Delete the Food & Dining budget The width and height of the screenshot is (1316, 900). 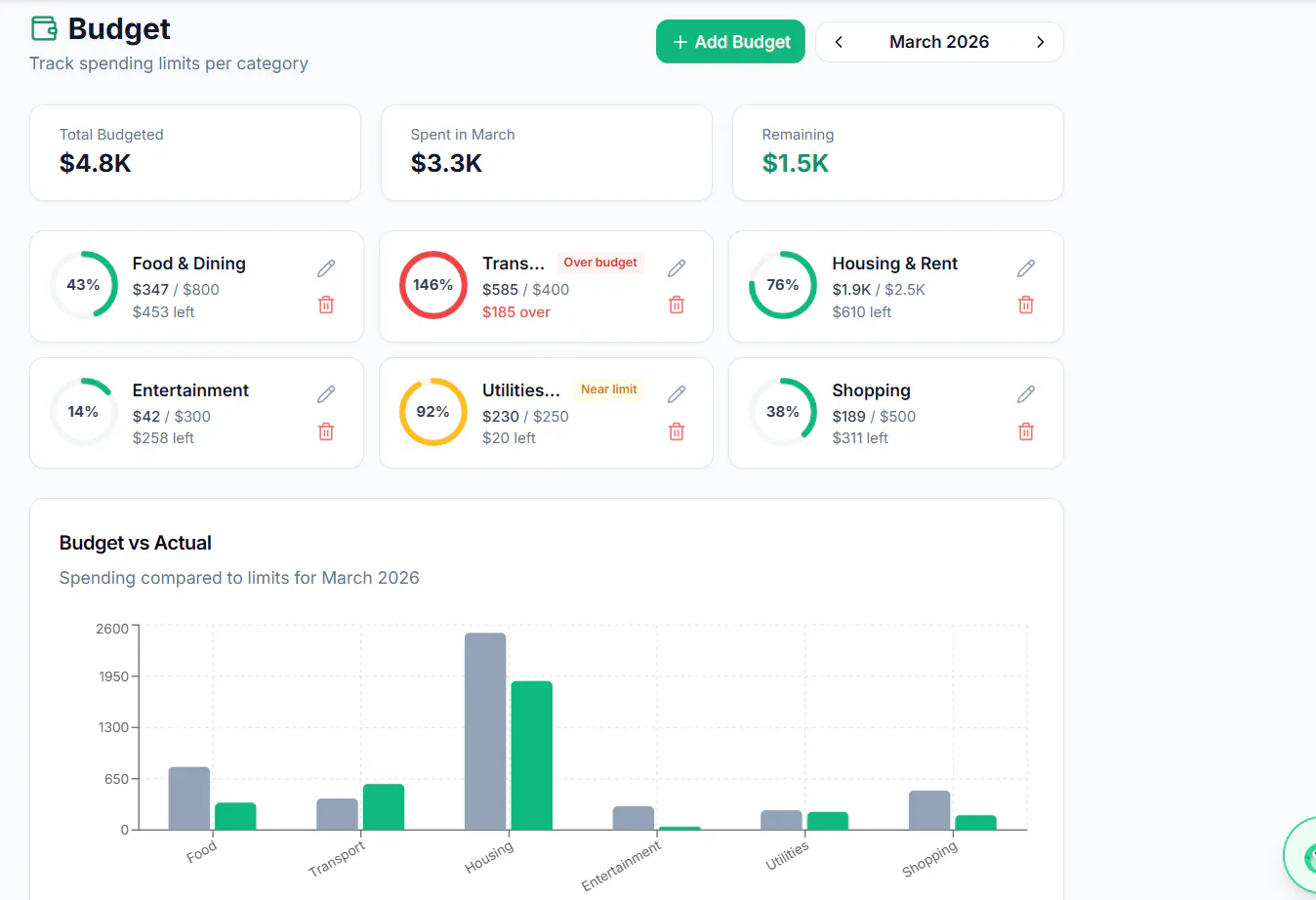pos(326,305)
